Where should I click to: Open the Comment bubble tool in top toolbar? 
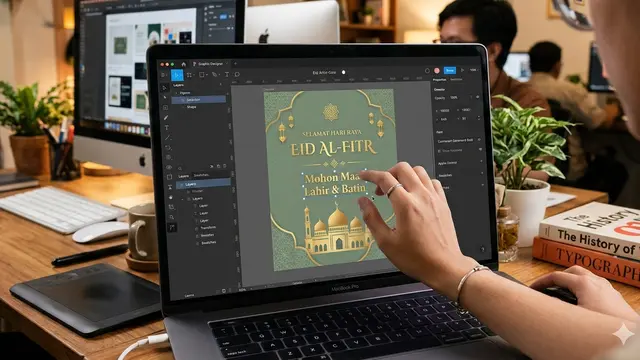[x=237, y=74]
